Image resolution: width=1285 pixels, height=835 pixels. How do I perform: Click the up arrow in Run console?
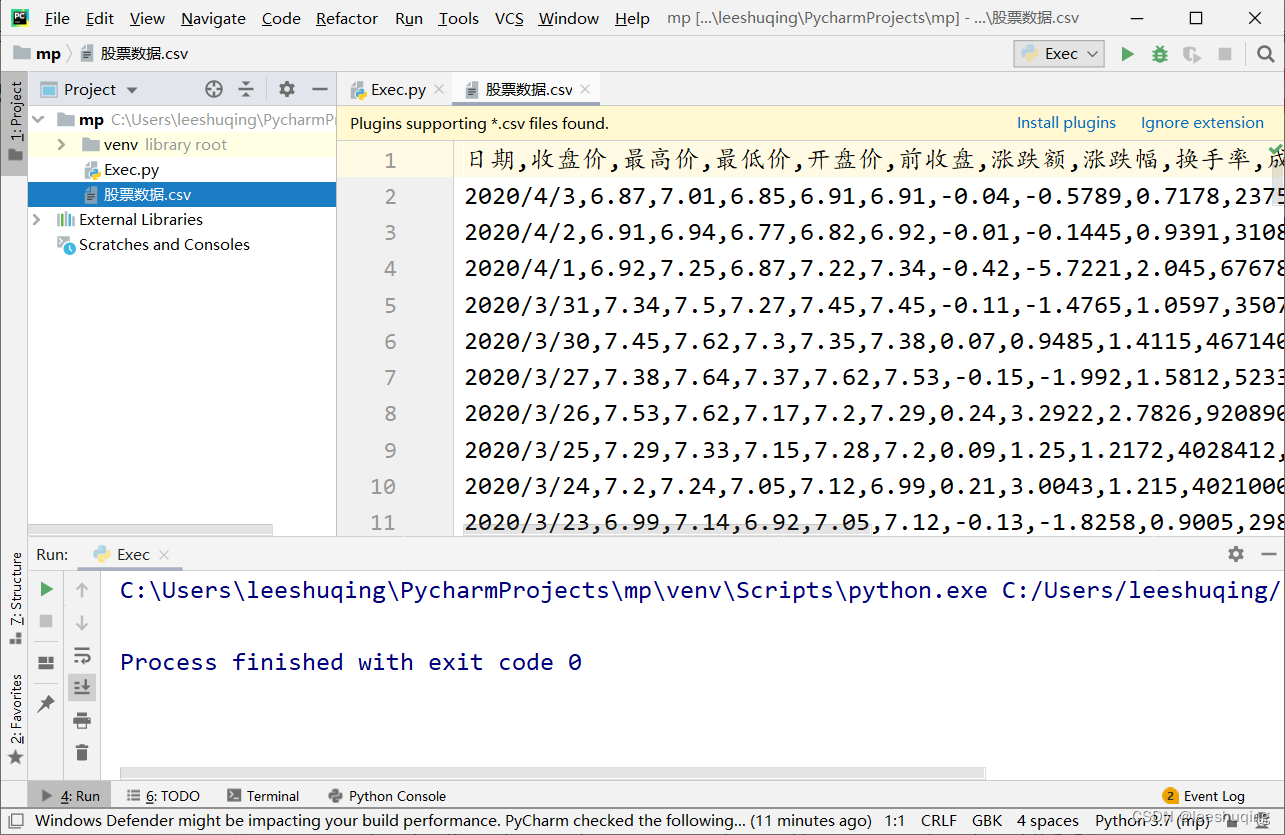click(82, 590)
